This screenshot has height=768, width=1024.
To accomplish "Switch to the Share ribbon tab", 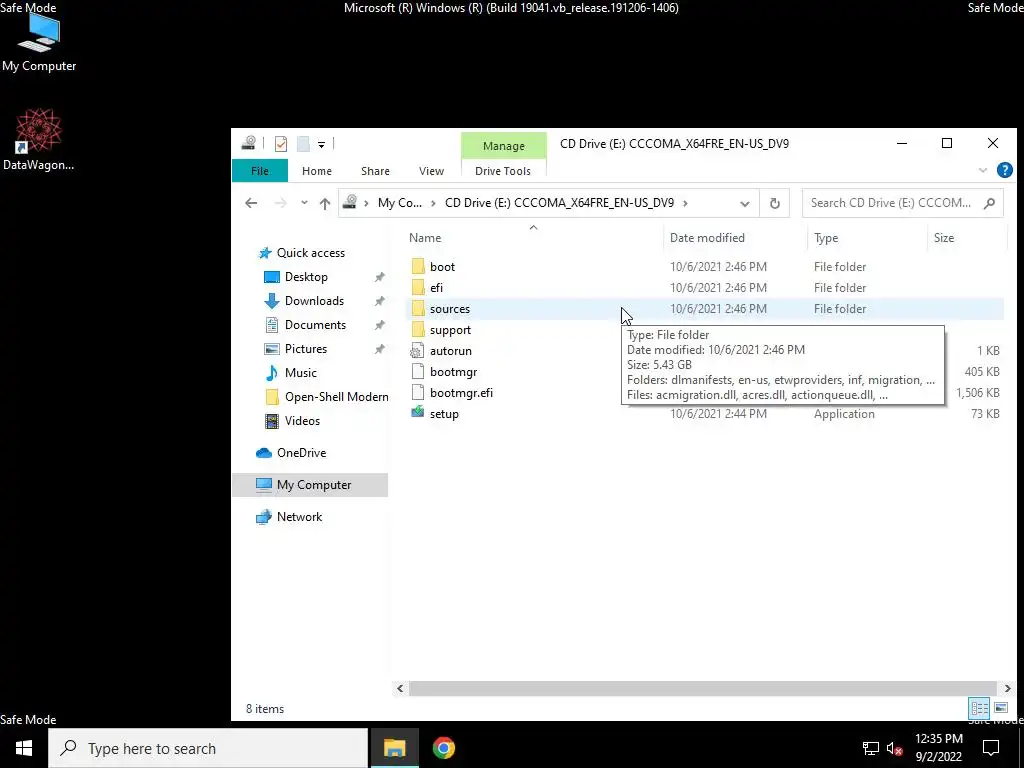I will [x=376, y=171].
